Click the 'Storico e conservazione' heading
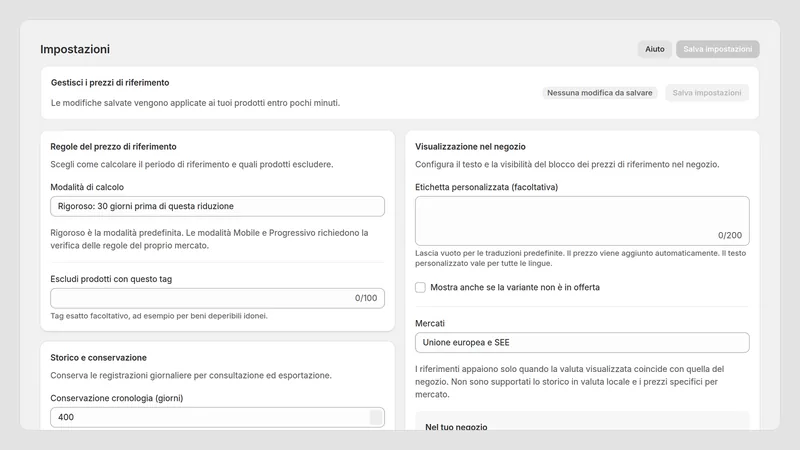Image resolution: width=800 pixels, height=450 pixels. [x=98, y=358]
